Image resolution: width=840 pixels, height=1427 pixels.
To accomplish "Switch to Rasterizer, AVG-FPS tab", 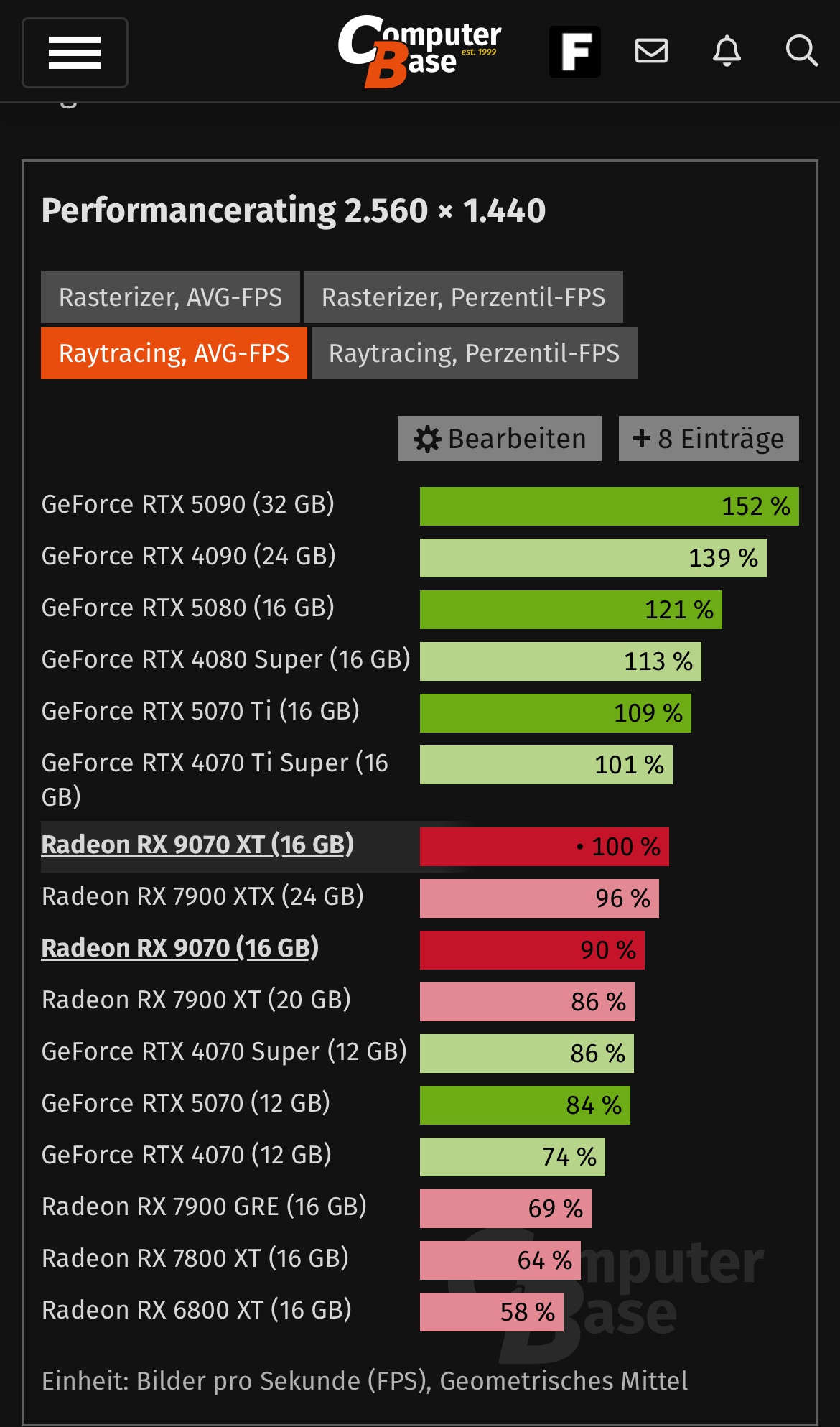I will pyautogui.click(x=170, y=297).
